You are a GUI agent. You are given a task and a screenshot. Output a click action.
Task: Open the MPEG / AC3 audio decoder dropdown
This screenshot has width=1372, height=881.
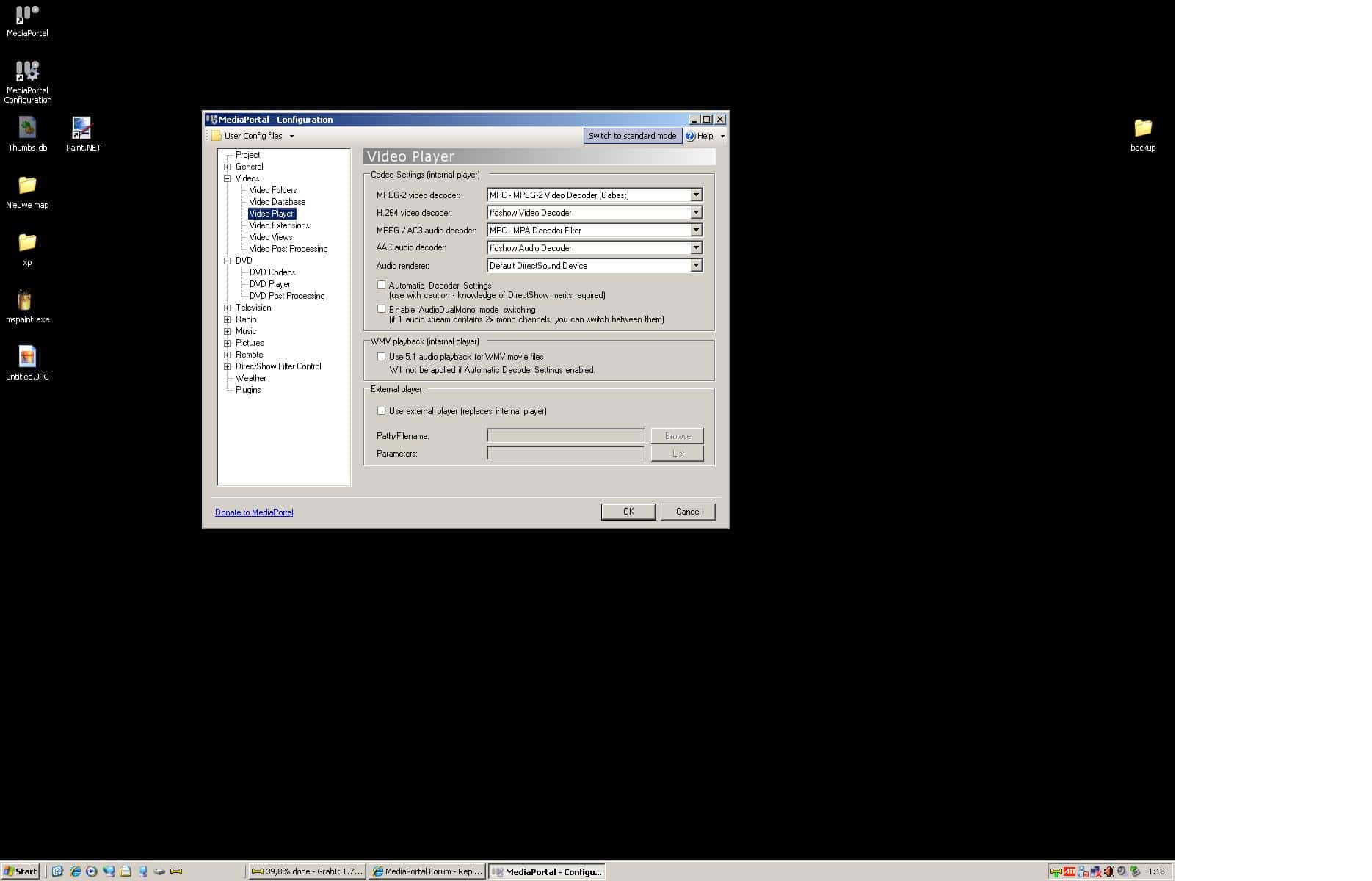click(696, 231)
